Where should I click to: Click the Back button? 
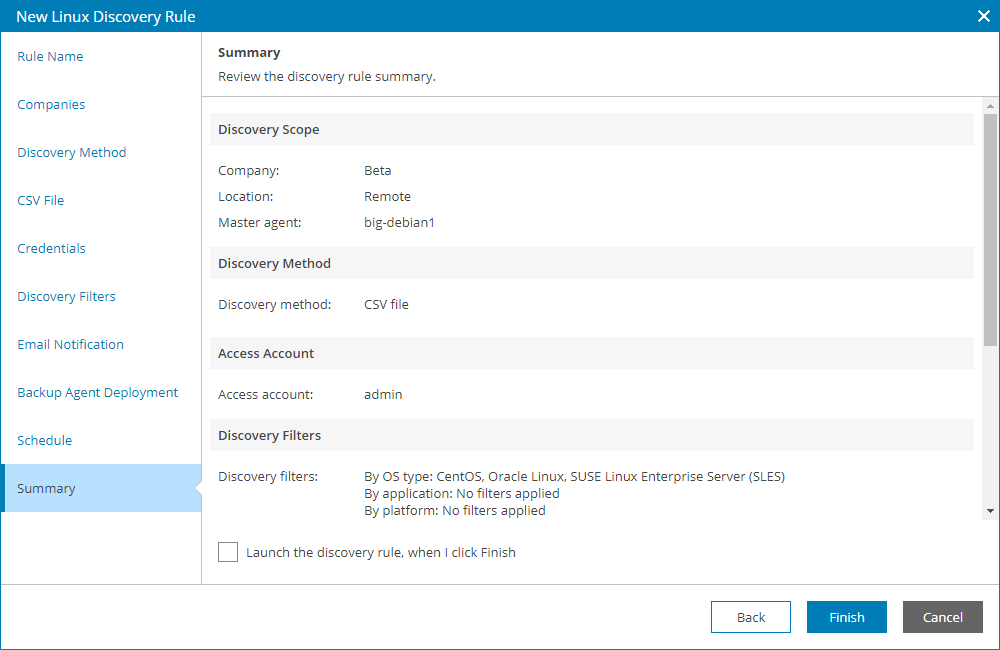click(750, 617)
